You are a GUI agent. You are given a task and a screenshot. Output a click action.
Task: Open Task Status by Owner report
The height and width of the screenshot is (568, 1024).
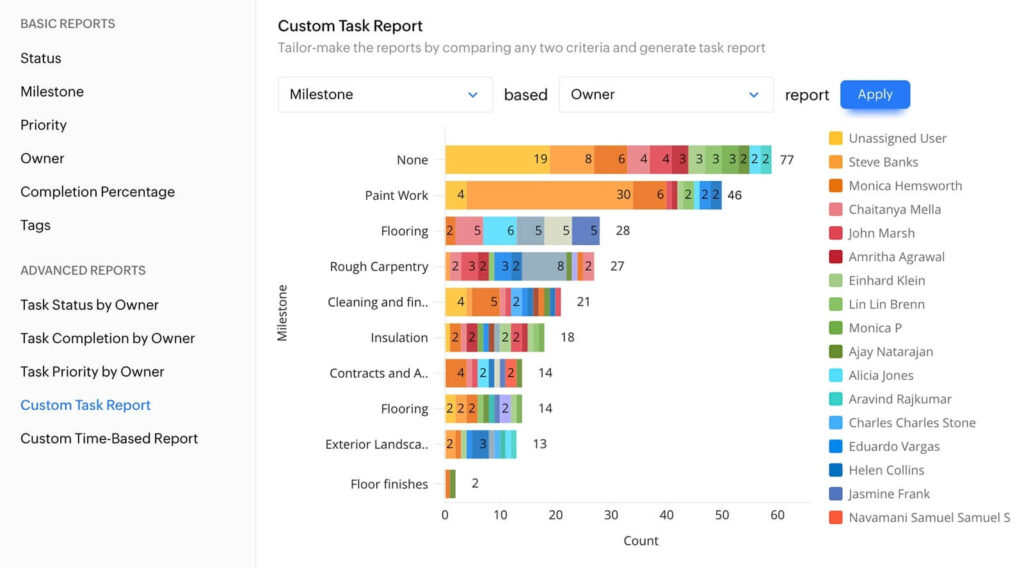pos(90,305)
